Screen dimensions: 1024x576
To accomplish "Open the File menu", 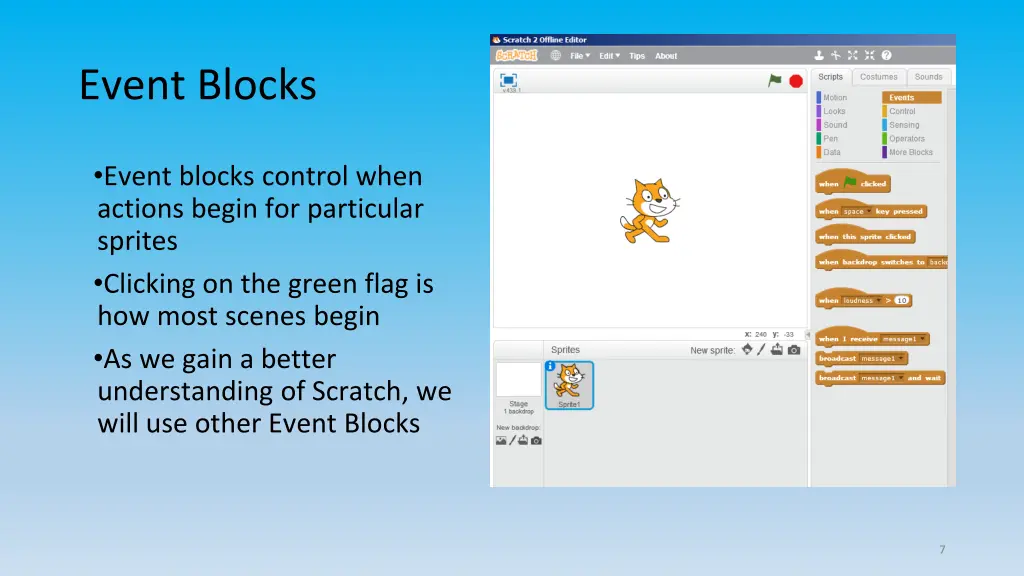I will [580, 56].
